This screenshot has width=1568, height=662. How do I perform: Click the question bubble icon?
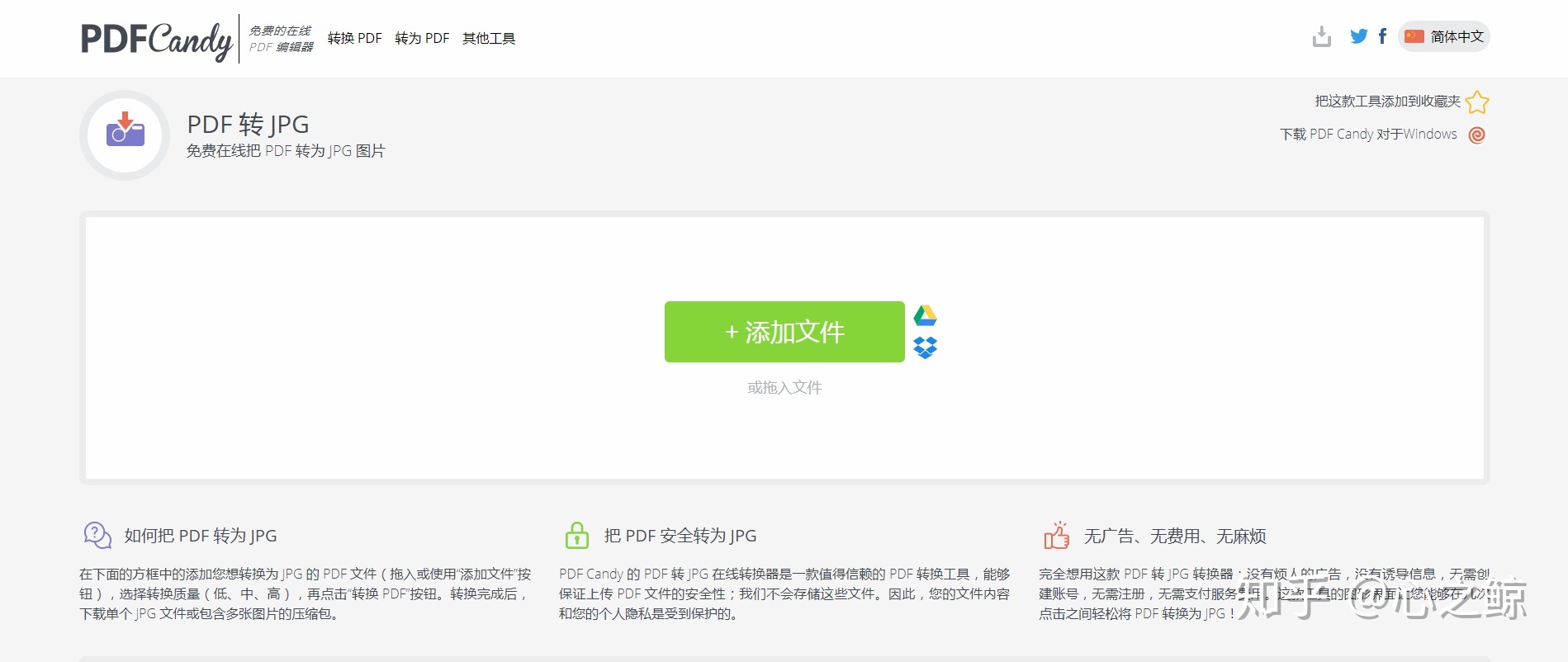tap(97, 536)
